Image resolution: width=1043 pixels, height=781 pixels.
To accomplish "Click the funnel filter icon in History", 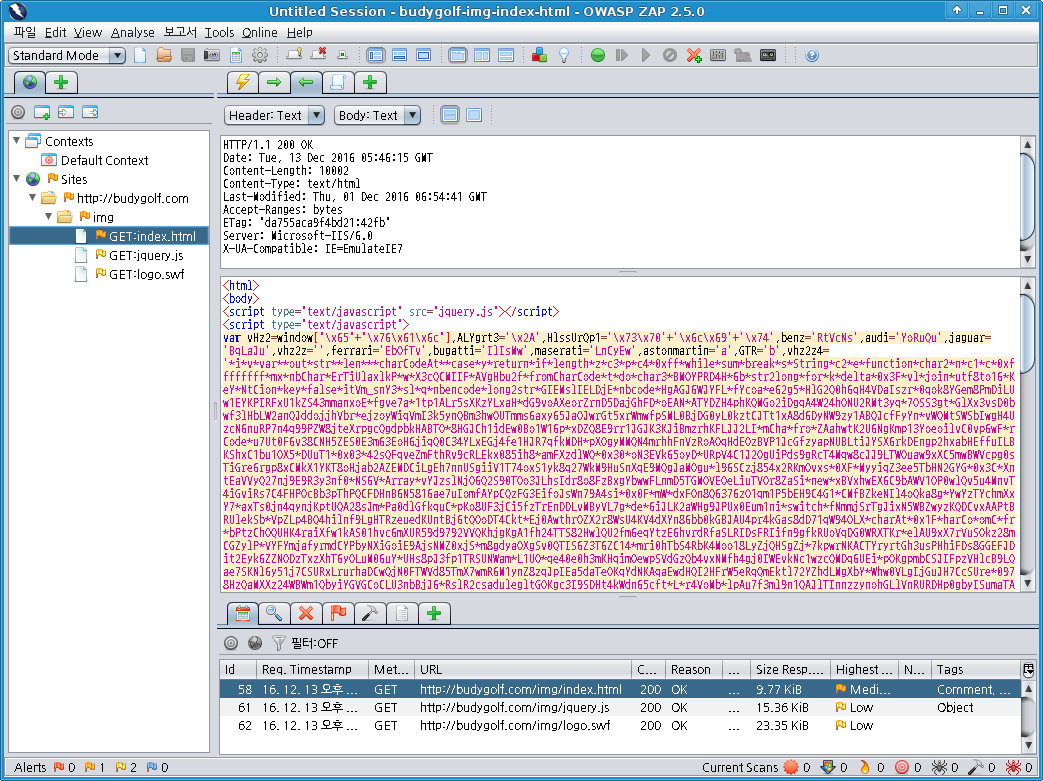I will coord(279,643).
